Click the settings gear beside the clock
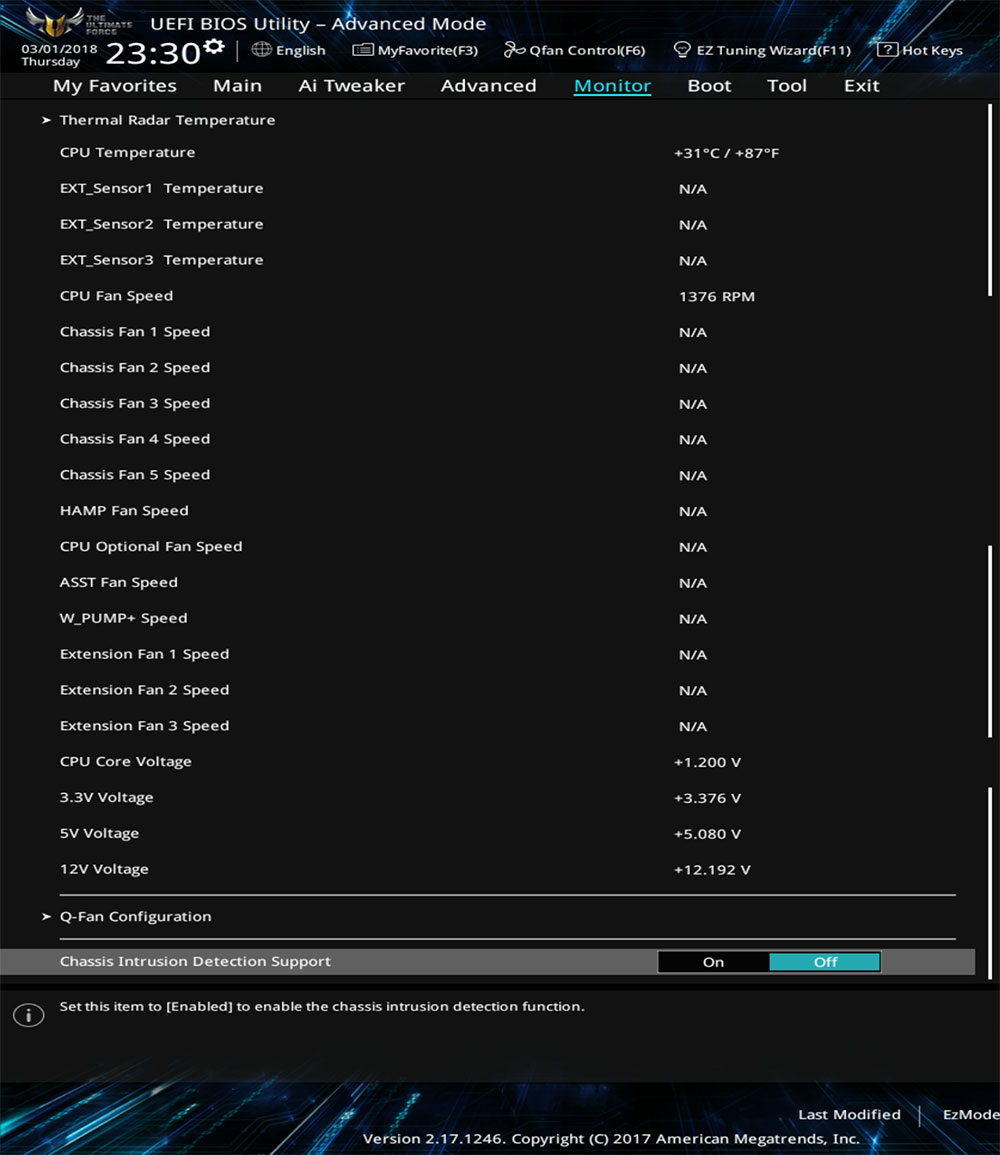Screen dimensions: 1000x1155 coord(214,47)
